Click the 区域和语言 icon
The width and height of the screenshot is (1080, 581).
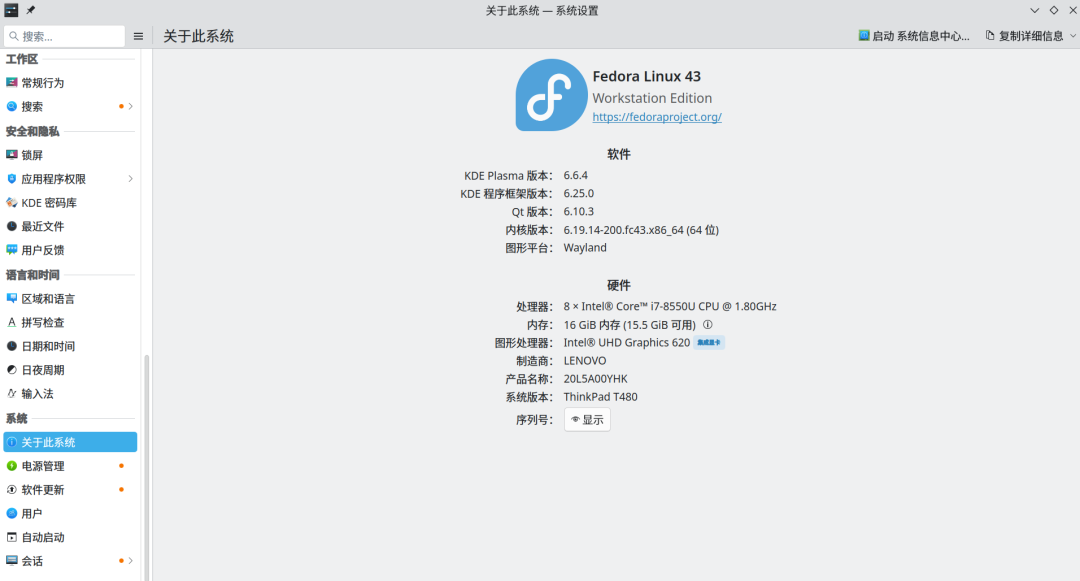12,298
